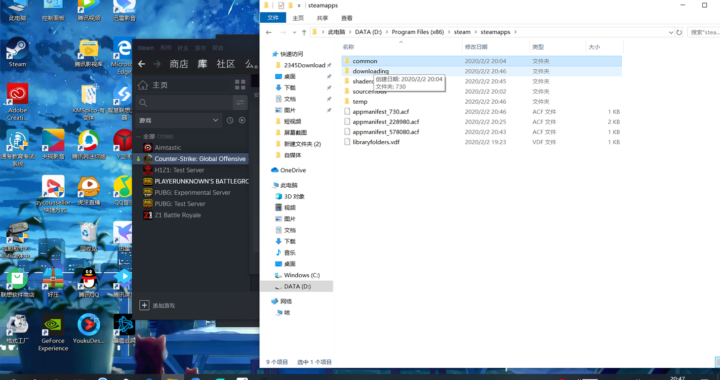Select the 好压 archive desktop icon
This screenshot has width=720, height=380.
point(53,283)
